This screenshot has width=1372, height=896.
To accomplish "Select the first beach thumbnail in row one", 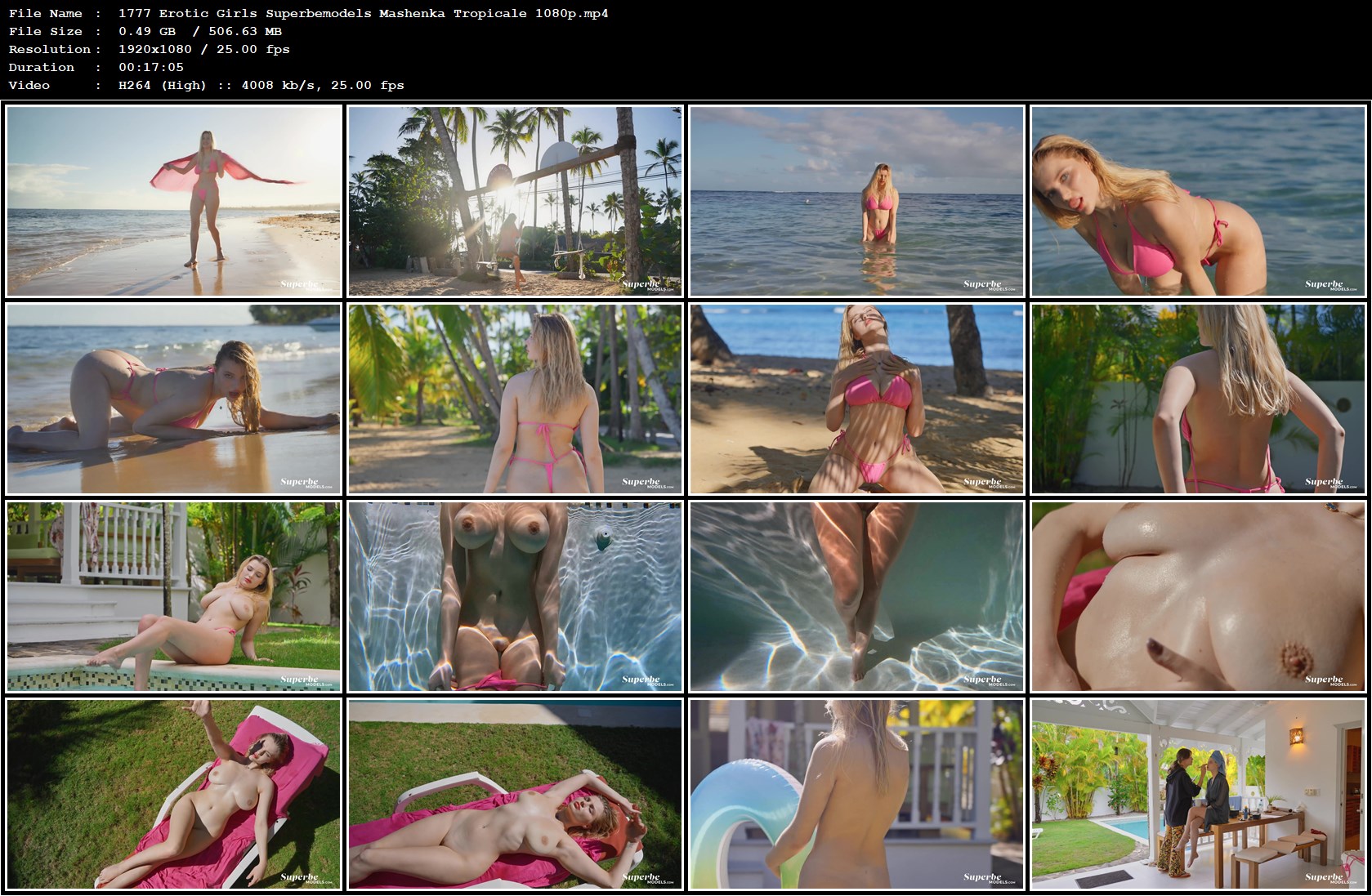I will click(175, 203).
